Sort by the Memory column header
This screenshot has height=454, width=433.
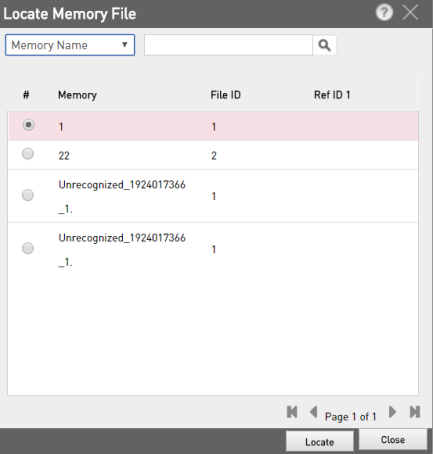tap(77, 95)
